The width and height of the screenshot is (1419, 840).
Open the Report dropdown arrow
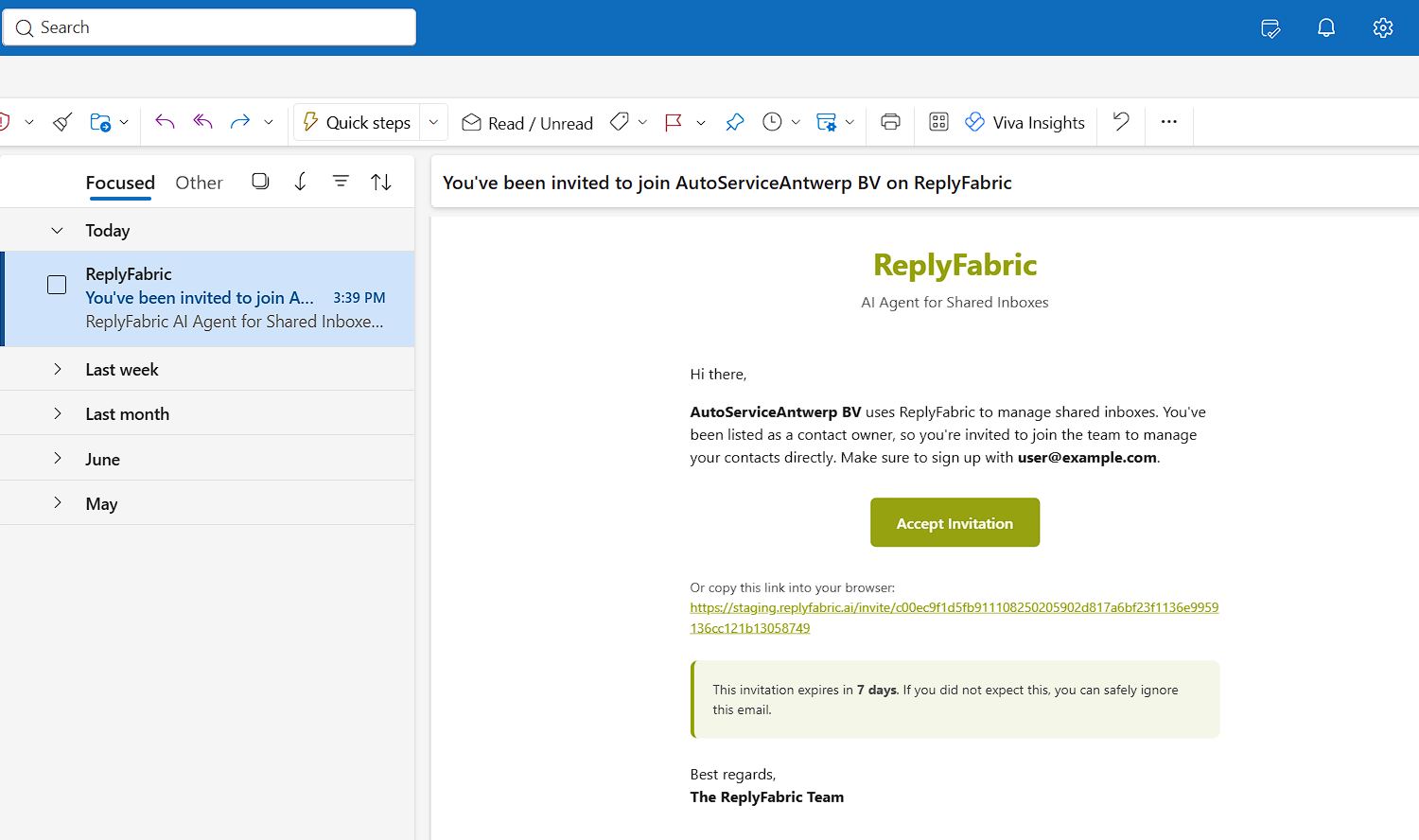click(29, 122)
